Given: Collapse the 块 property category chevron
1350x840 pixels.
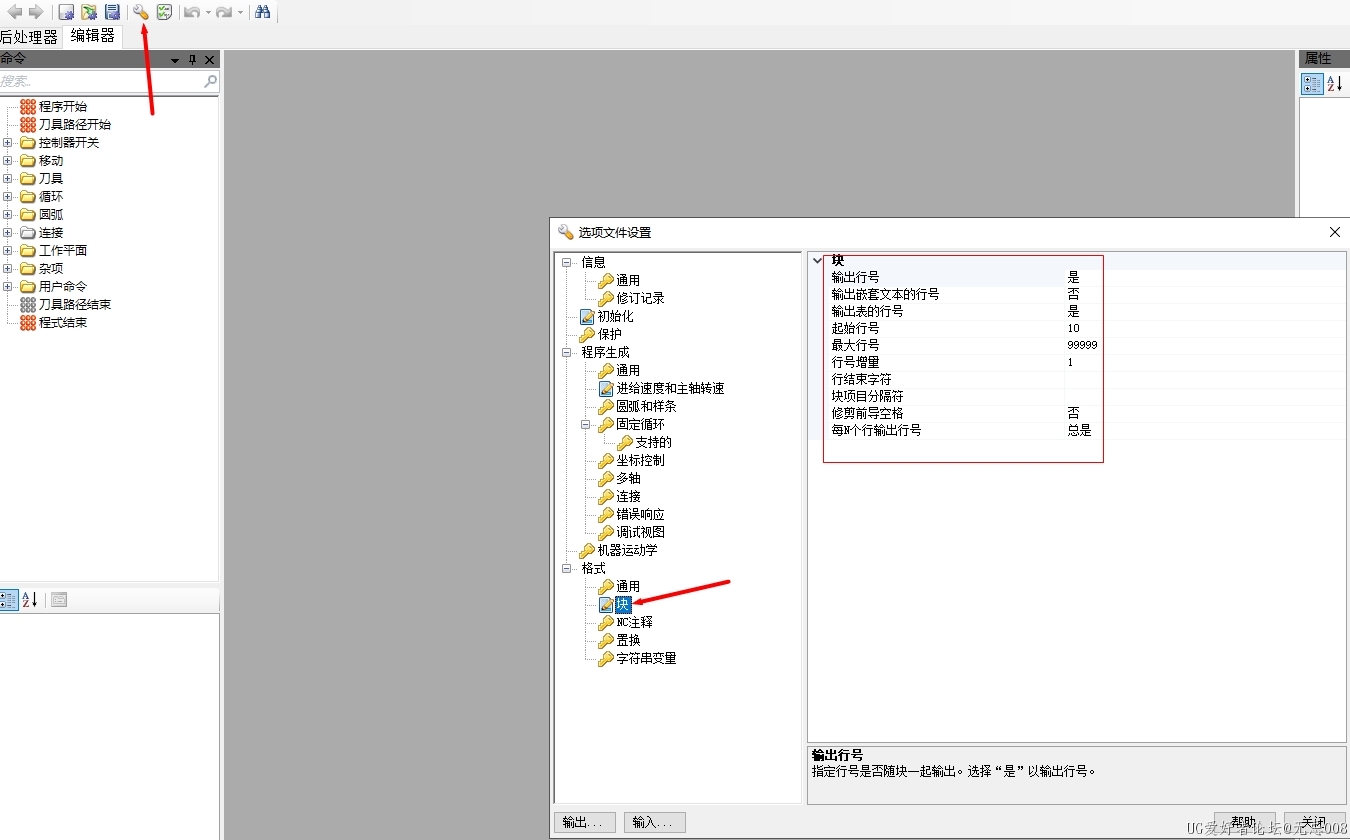Looking at the screenshot, I should [x=818, y=260].
